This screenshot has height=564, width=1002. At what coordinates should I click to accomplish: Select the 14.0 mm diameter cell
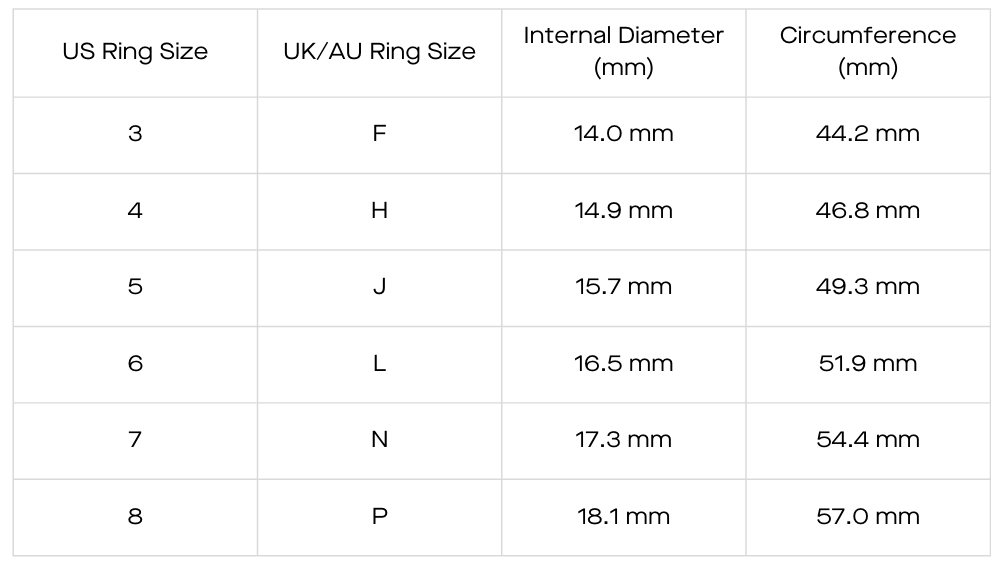(623, 134)
